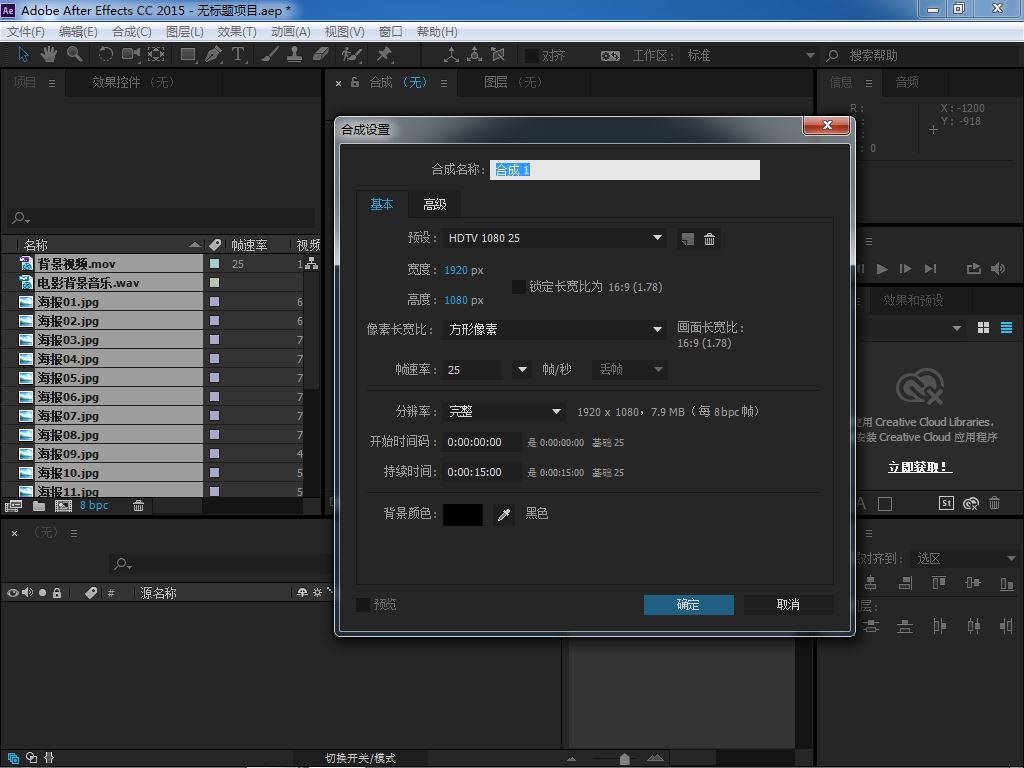Image resolution: width=1024 pixels, height=768 pixels.
Task: Open the info panel menu
Action: pos(869,84)
